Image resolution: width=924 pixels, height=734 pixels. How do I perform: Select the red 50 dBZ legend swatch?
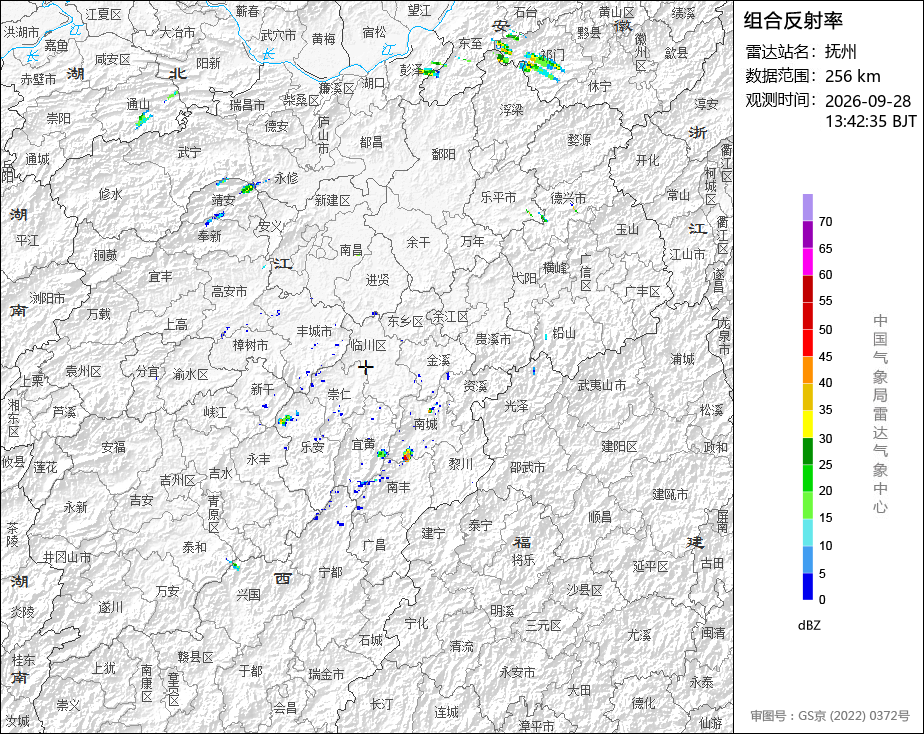point(807,316)
